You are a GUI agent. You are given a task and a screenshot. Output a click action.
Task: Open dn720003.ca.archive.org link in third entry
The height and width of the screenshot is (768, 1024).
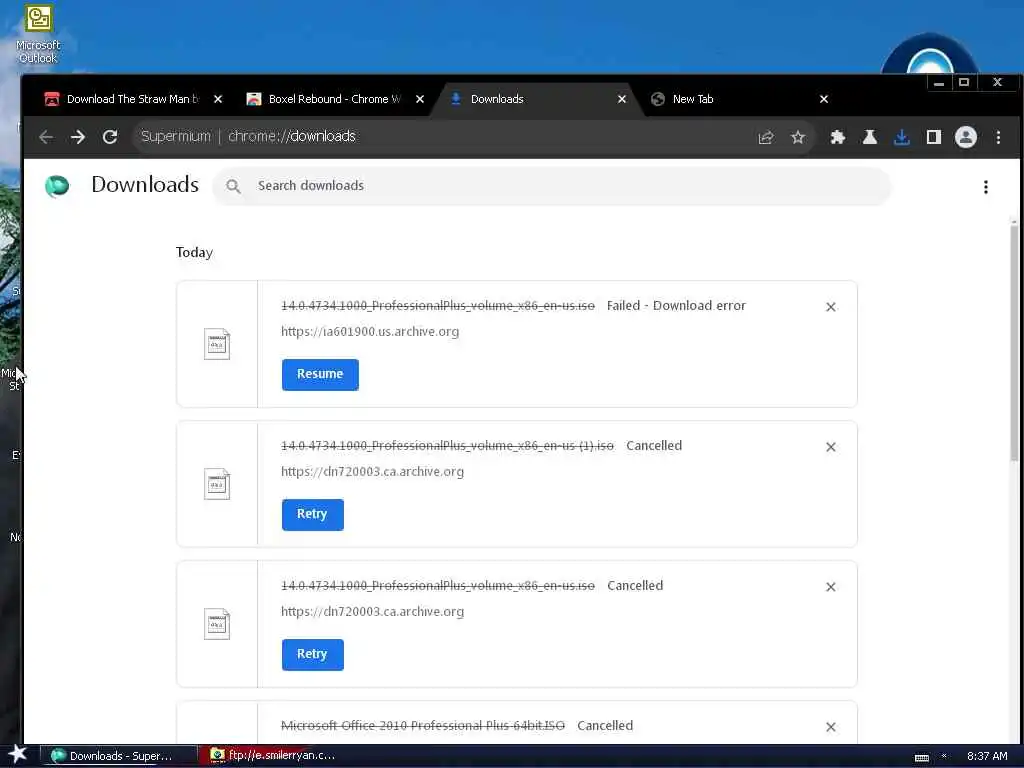[372, 612]
